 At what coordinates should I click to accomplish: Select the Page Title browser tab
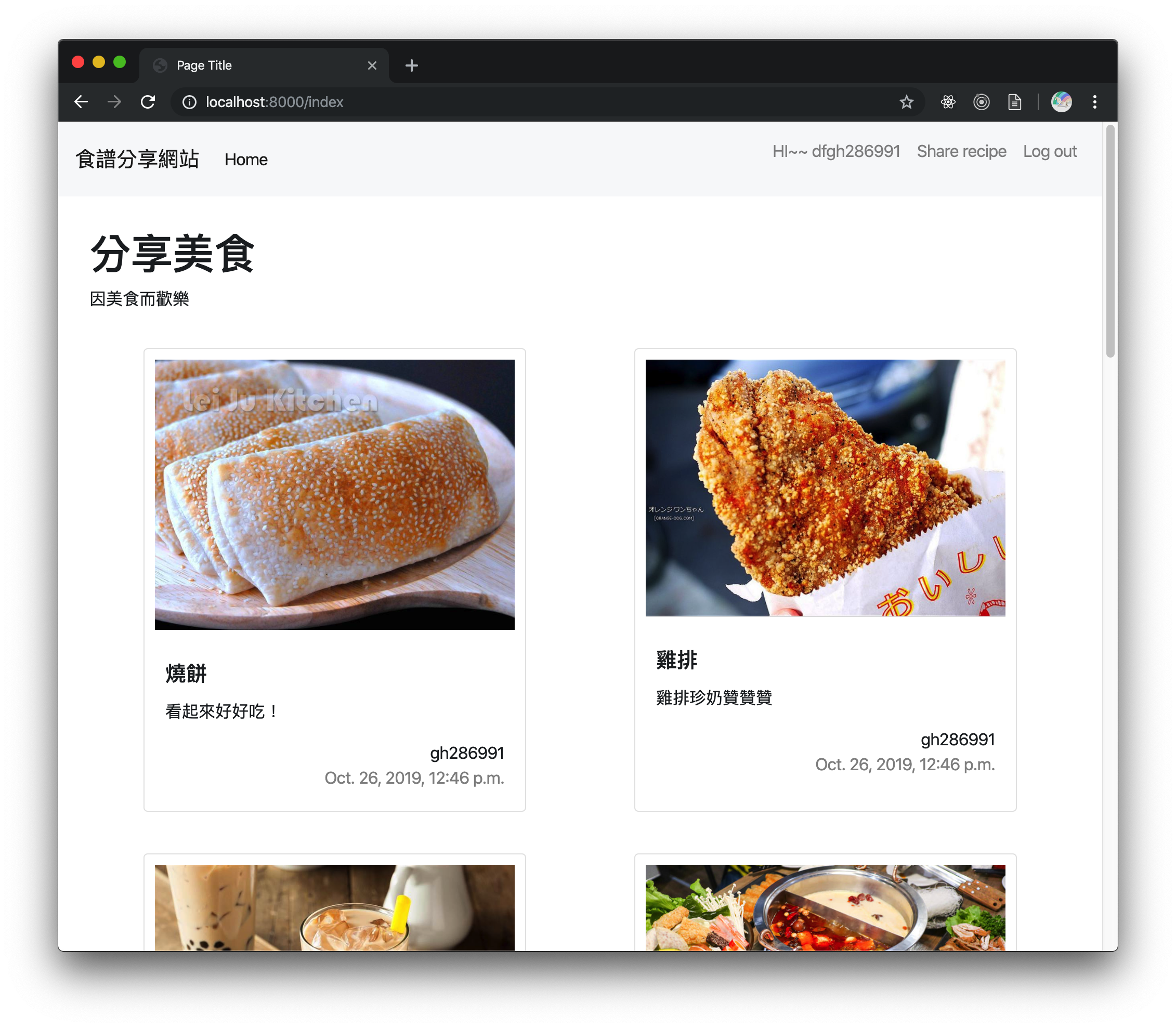pyautogui.click(x=264, y=65)
